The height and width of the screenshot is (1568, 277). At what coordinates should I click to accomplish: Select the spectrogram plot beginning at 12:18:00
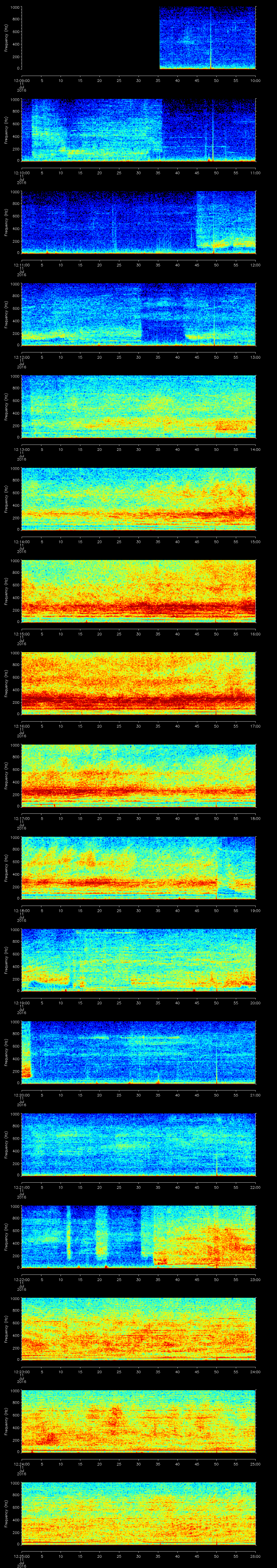coord(139,868)
